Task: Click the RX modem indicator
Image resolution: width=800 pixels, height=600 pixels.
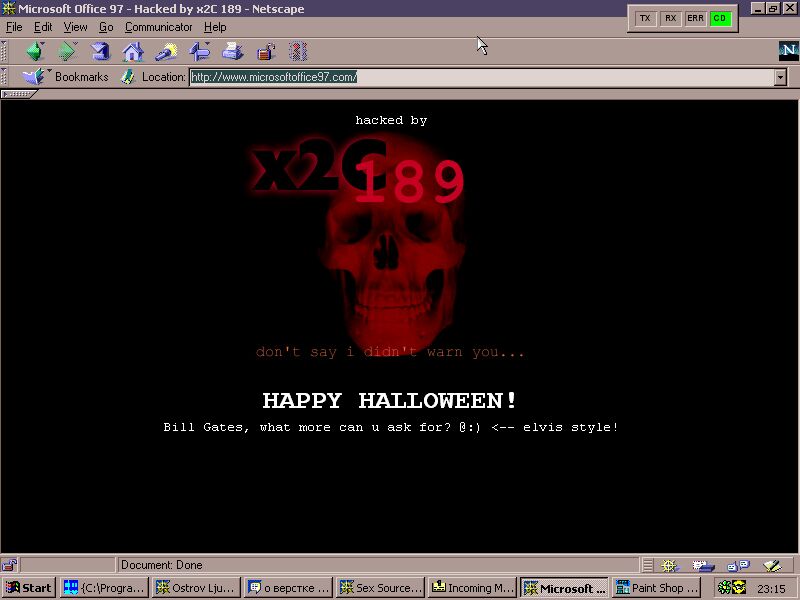Action: click(x=670, y=18)
